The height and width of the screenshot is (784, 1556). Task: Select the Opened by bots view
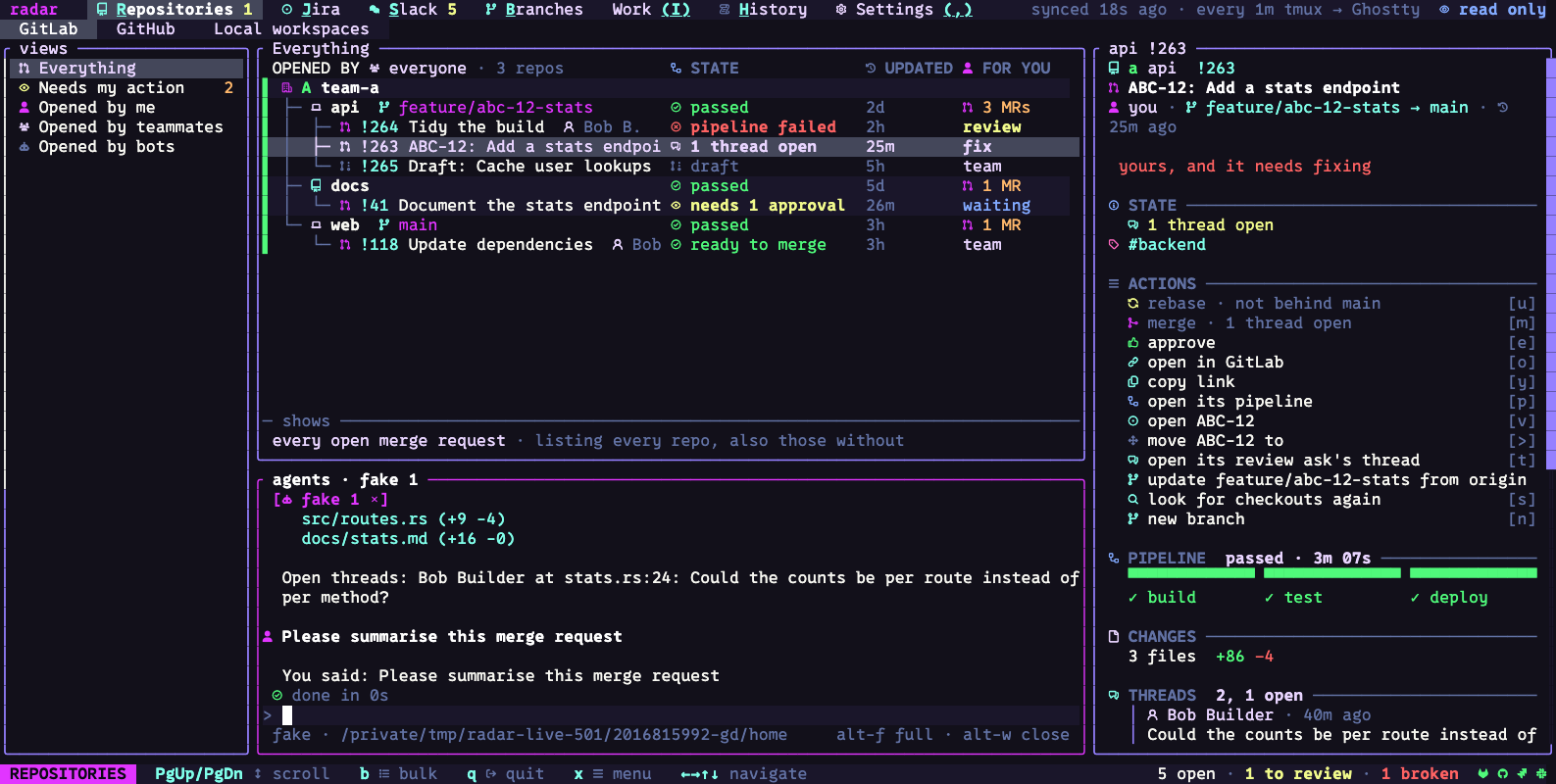click(126, 147)
